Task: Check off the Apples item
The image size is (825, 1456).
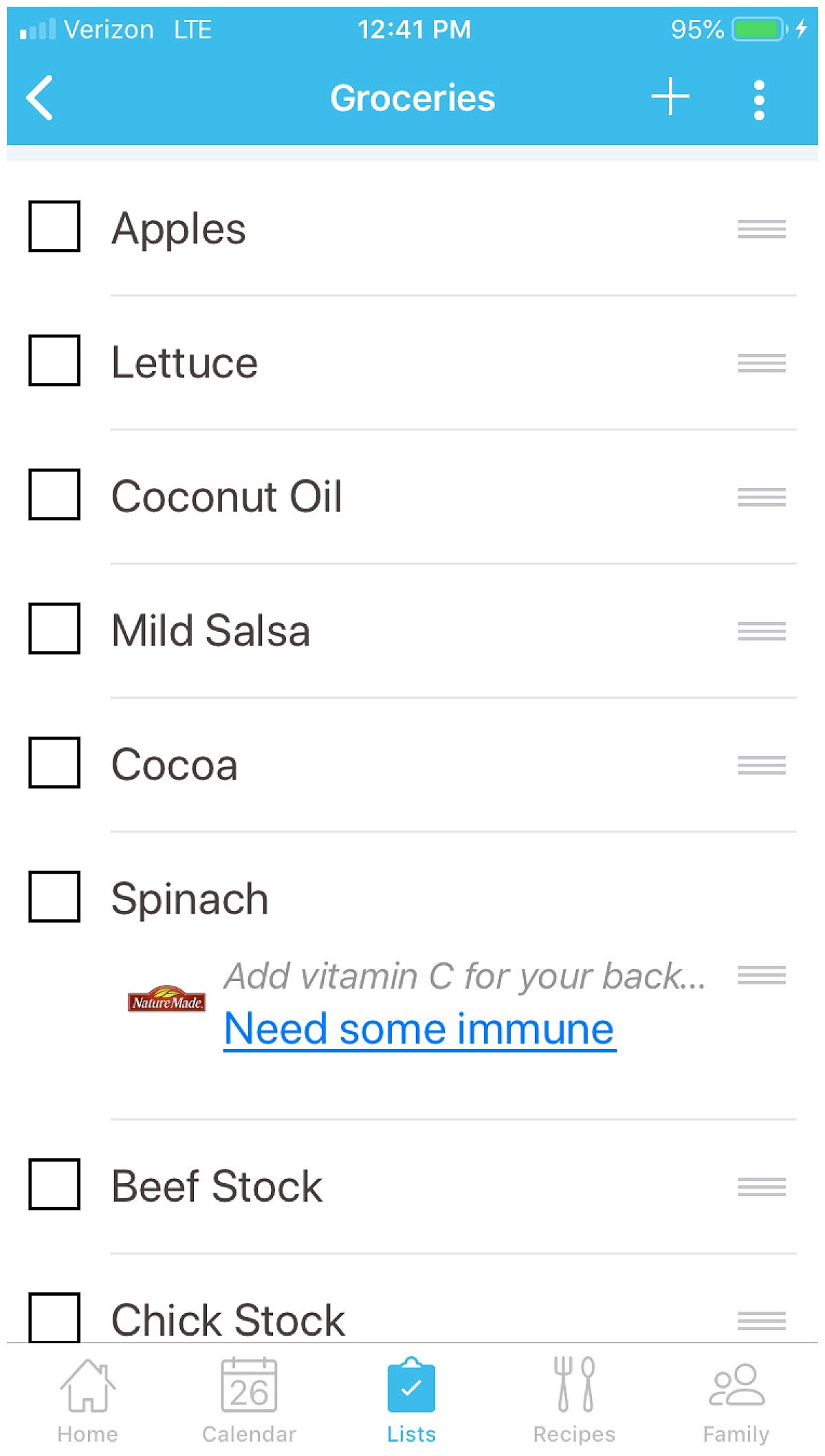Action: pos(54,226)
